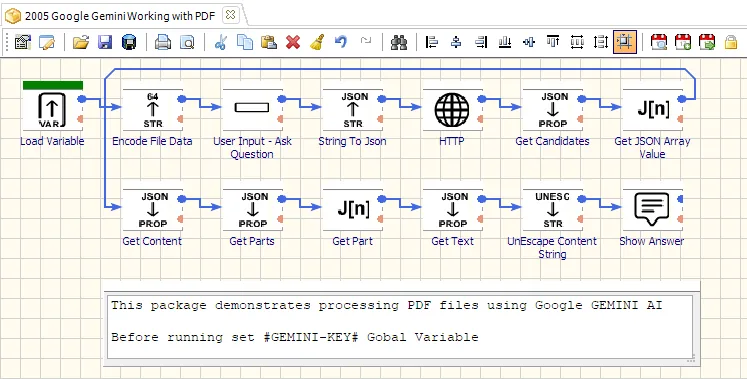Undo last action with blue arrow
The image size is (747, 379).
tap(341, 42)
